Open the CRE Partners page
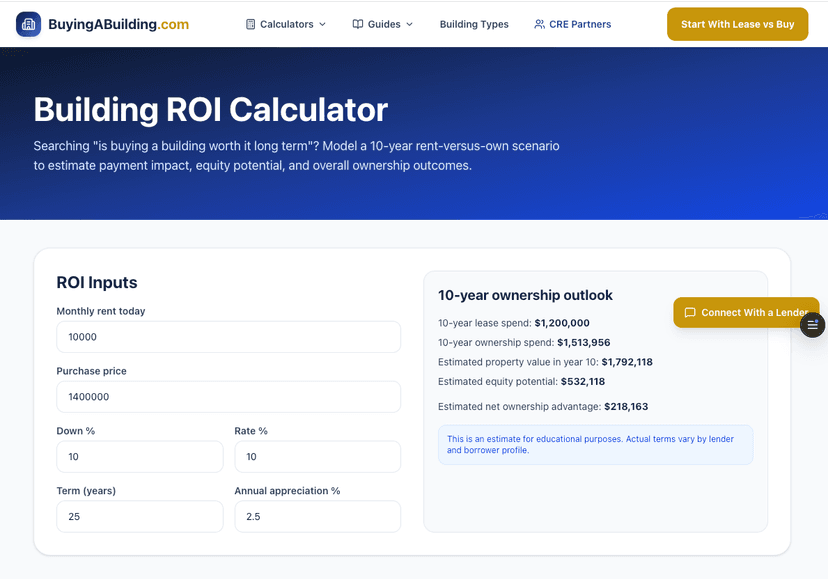828x579 pixels. pyautogui.click(x=580, y=24)
